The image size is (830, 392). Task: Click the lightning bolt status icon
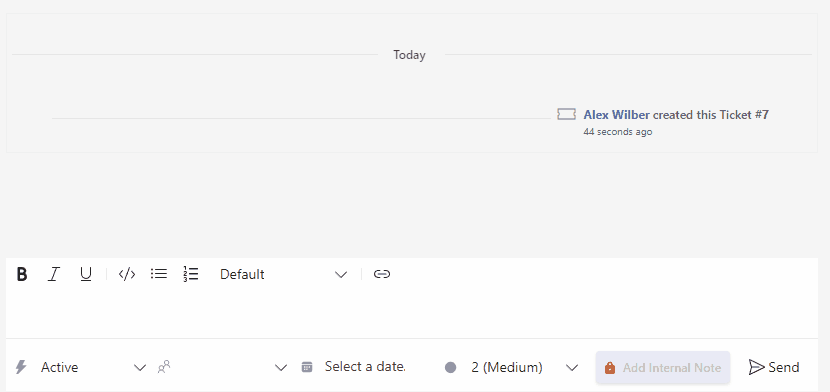(x=21, y=367)
